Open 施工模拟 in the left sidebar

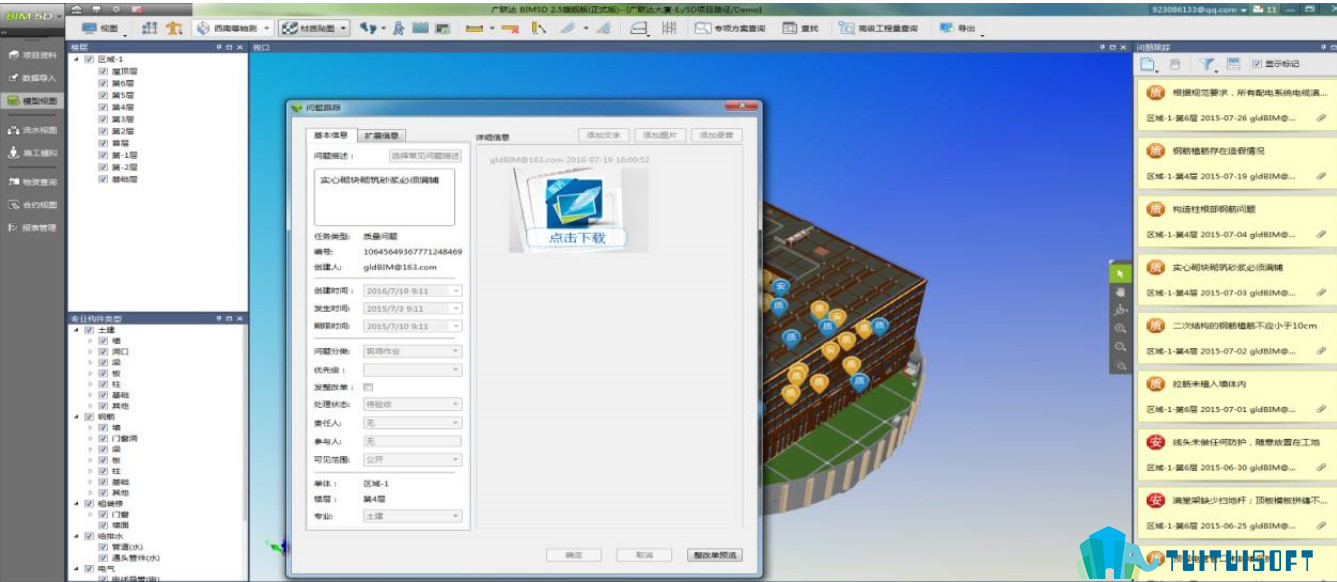33,153
